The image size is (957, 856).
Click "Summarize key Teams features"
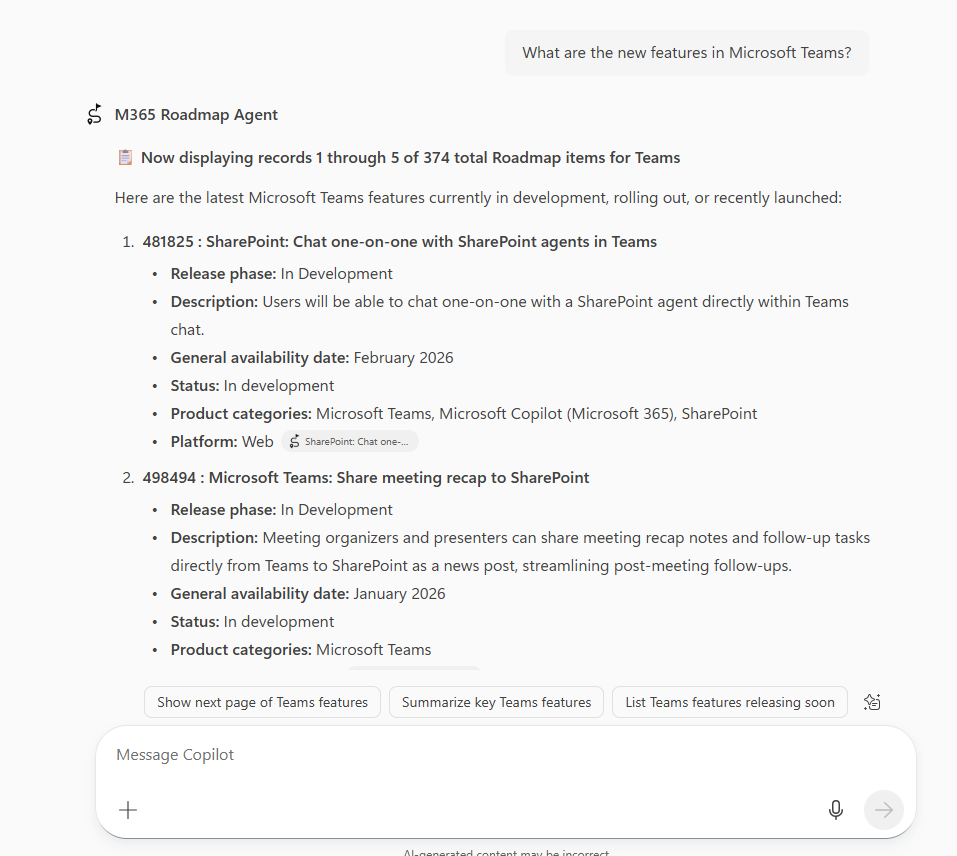coord(496,701)
